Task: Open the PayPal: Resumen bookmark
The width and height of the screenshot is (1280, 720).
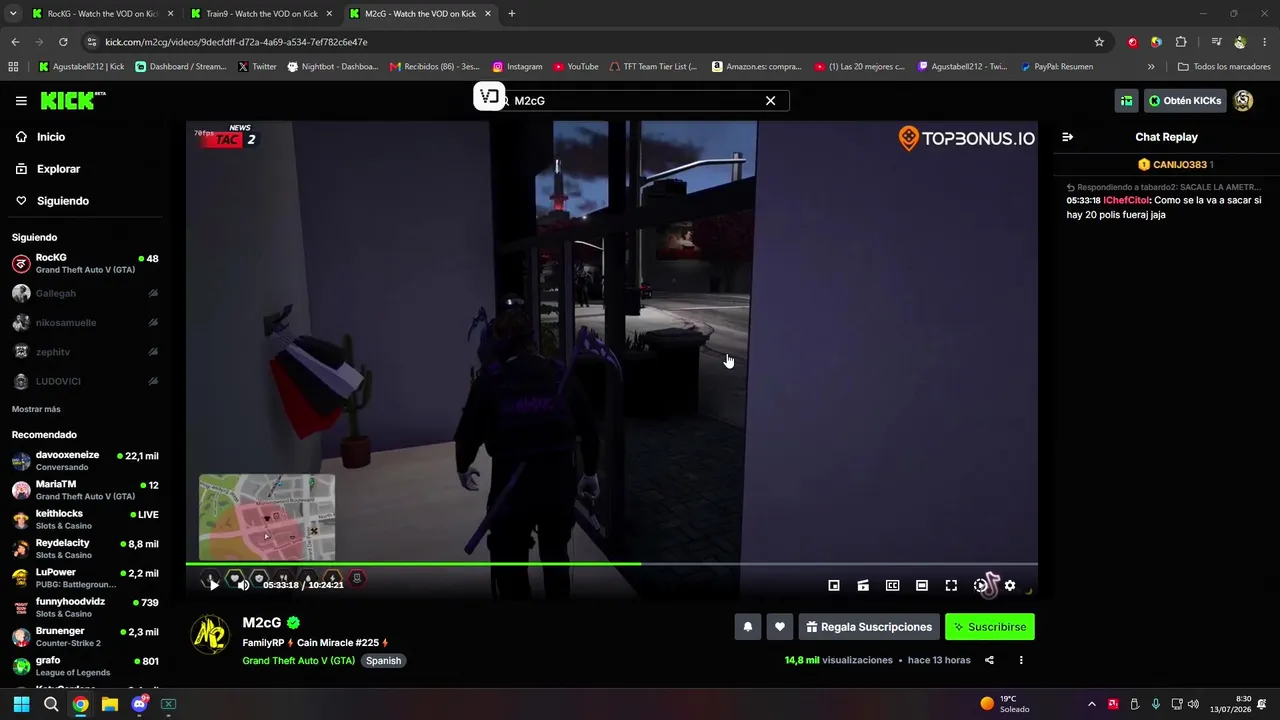Action: click(1057, 67)
